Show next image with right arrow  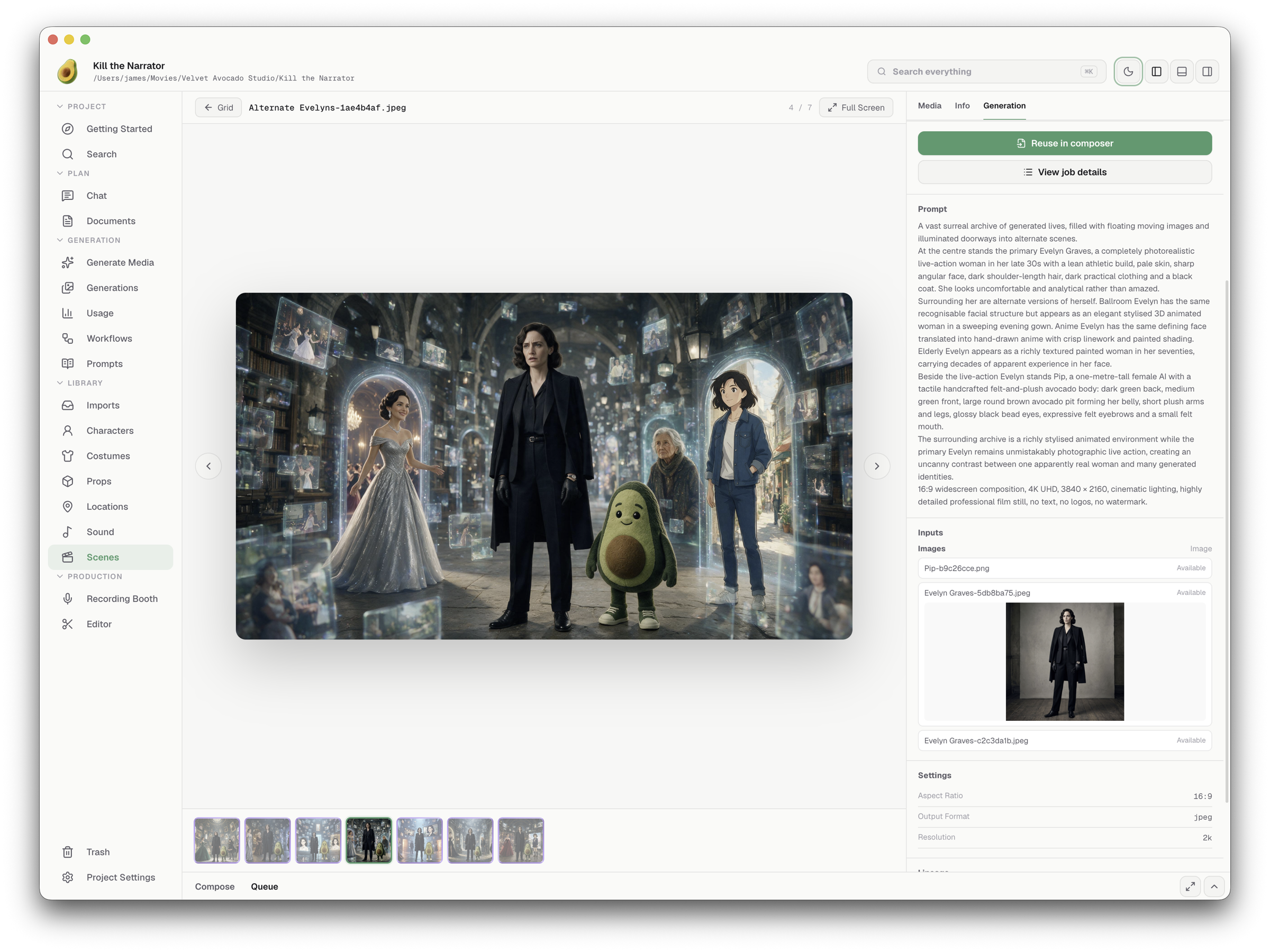[x=877, y=466]
